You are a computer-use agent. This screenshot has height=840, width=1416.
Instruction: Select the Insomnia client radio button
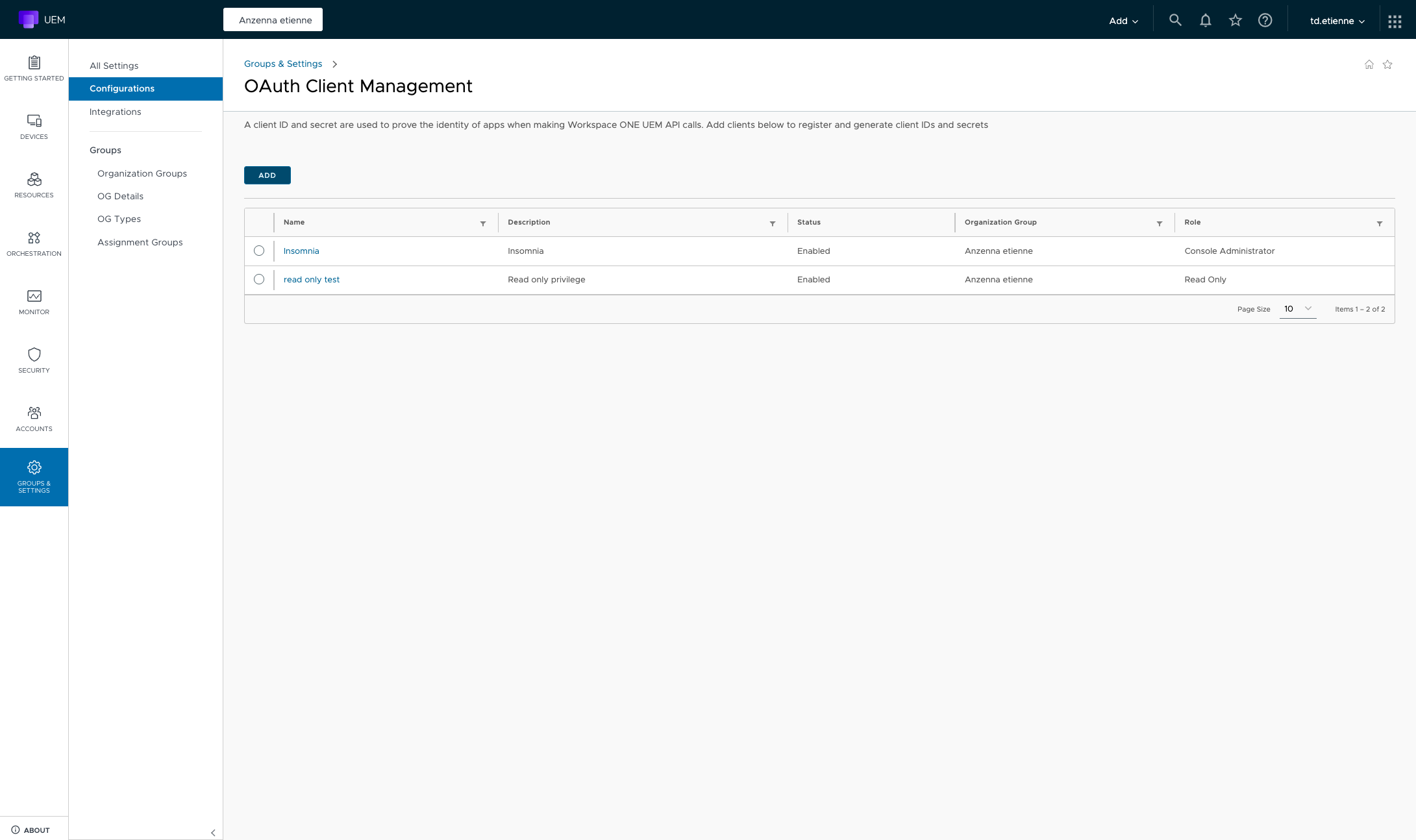[x=259, y=251]
